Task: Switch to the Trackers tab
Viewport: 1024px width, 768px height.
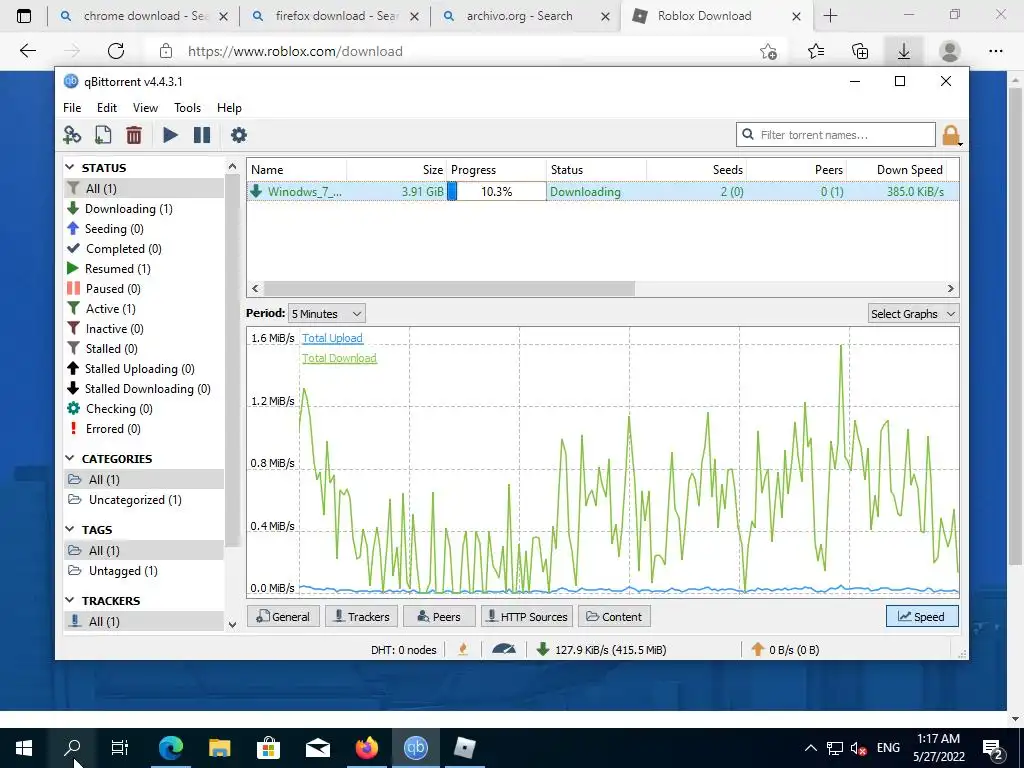Action: point(361,616)
